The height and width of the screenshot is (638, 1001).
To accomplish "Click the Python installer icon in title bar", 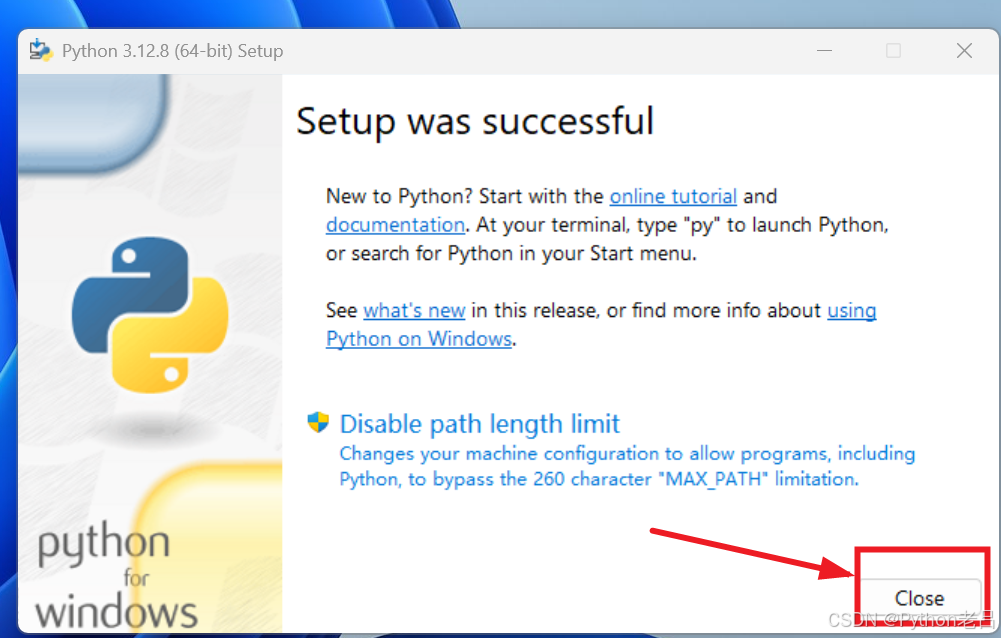I will click(x=41, y=50).
